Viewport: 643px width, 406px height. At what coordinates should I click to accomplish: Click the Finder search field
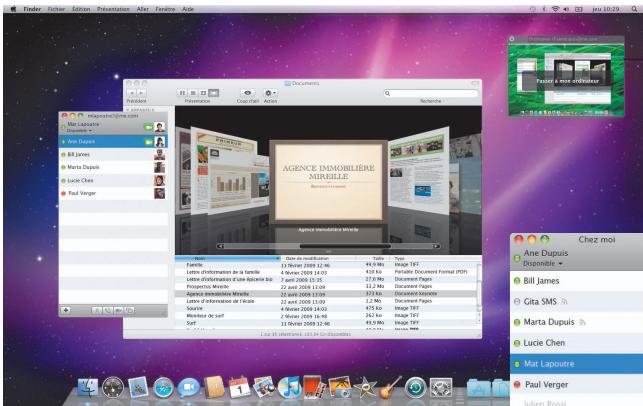(x=431, y=94)
